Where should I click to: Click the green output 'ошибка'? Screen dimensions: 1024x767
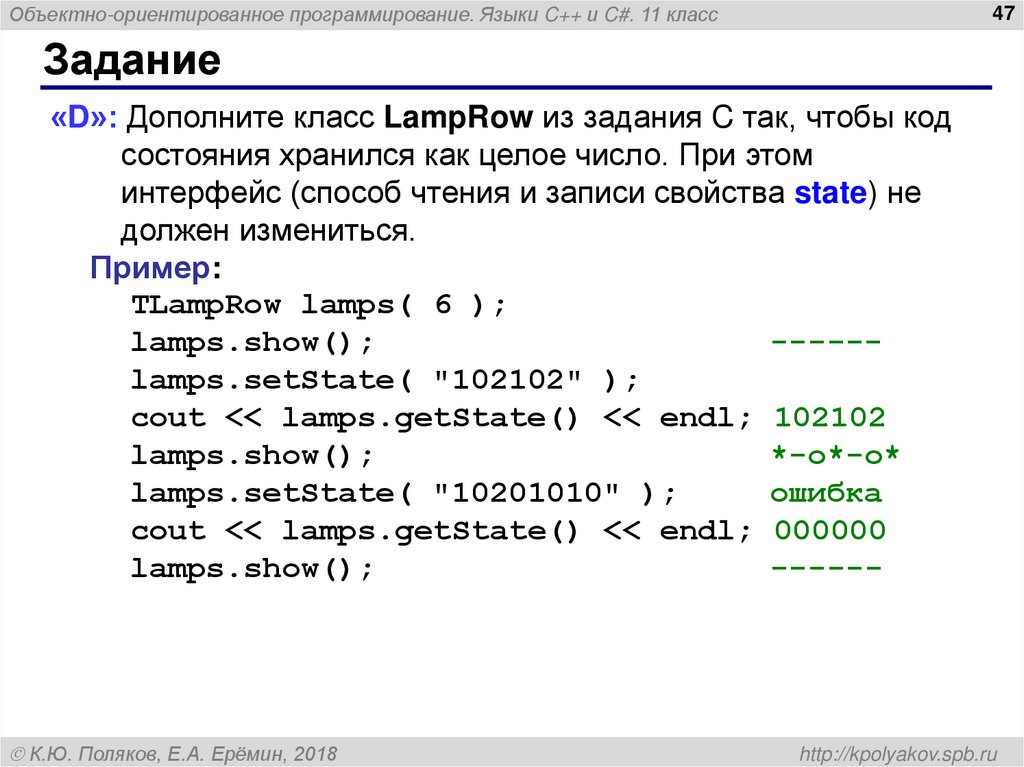pyautogui.click(x=826, y=493)
